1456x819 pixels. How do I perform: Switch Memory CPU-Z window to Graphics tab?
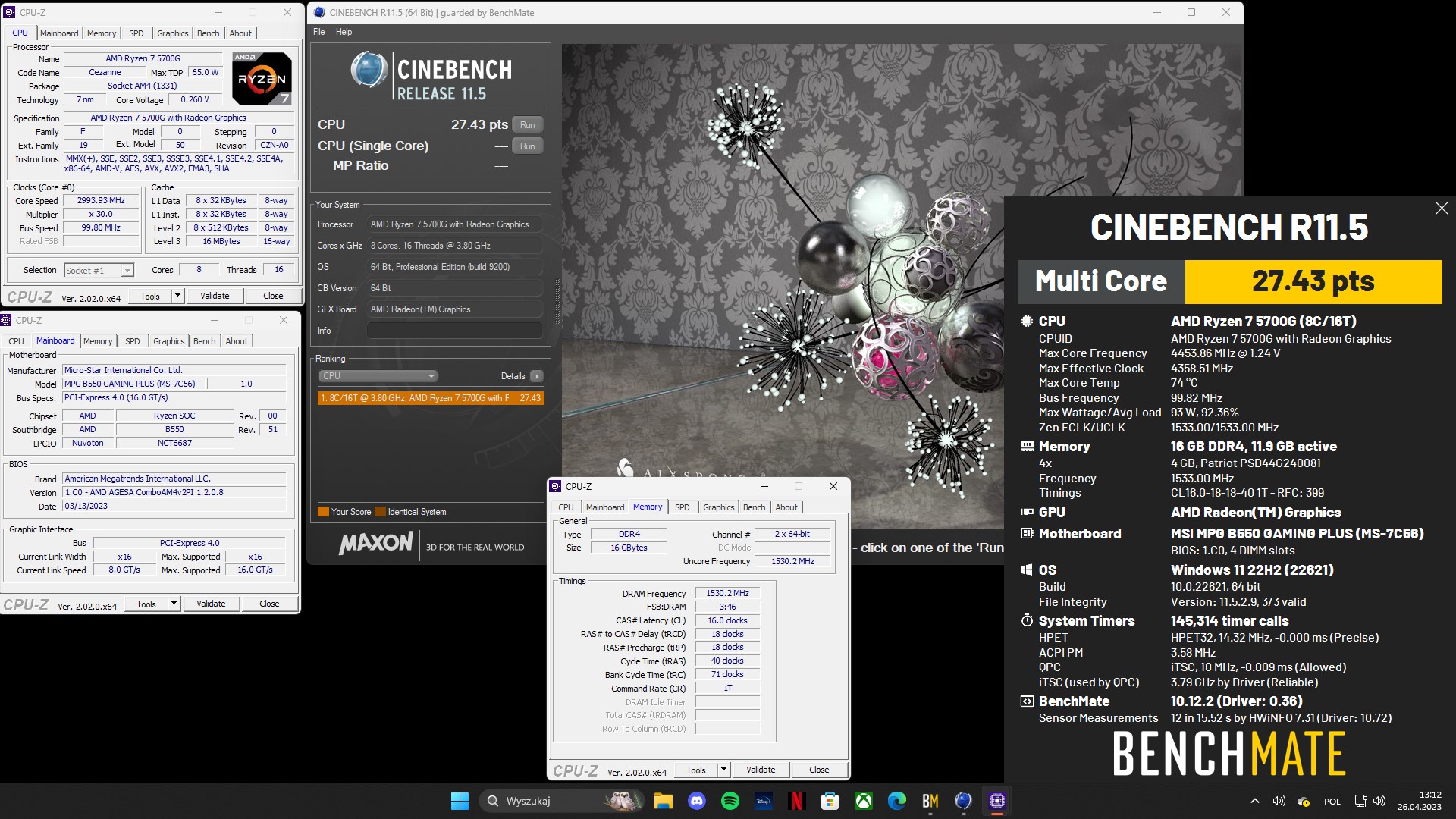click(x=719, y=507)
